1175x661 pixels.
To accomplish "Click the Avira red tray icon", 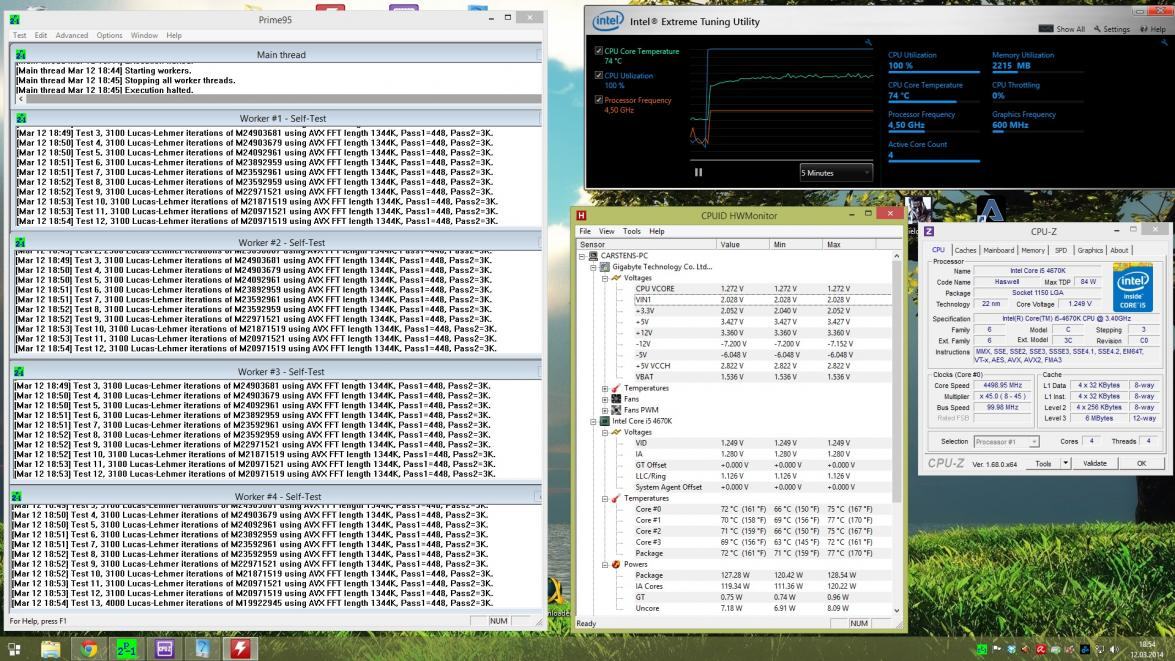I will pyautogui.click(x=1040, y=649).
